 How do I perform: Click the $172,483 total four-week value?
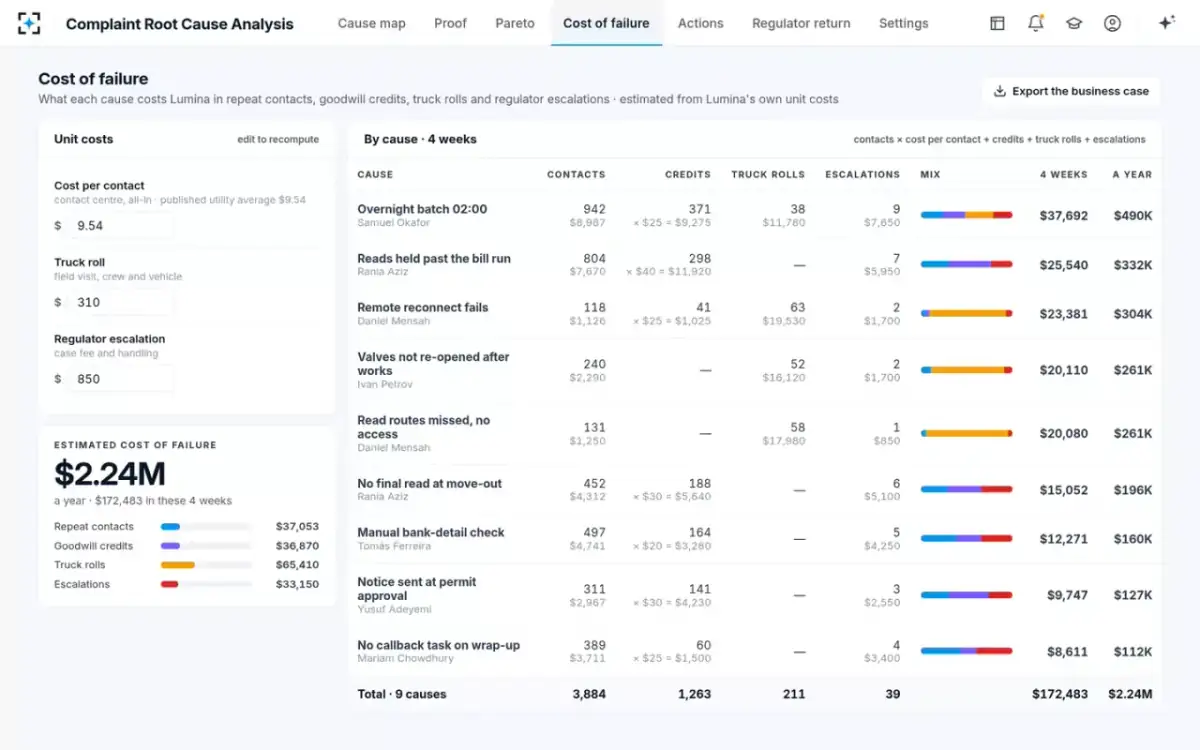[1060, 694]
